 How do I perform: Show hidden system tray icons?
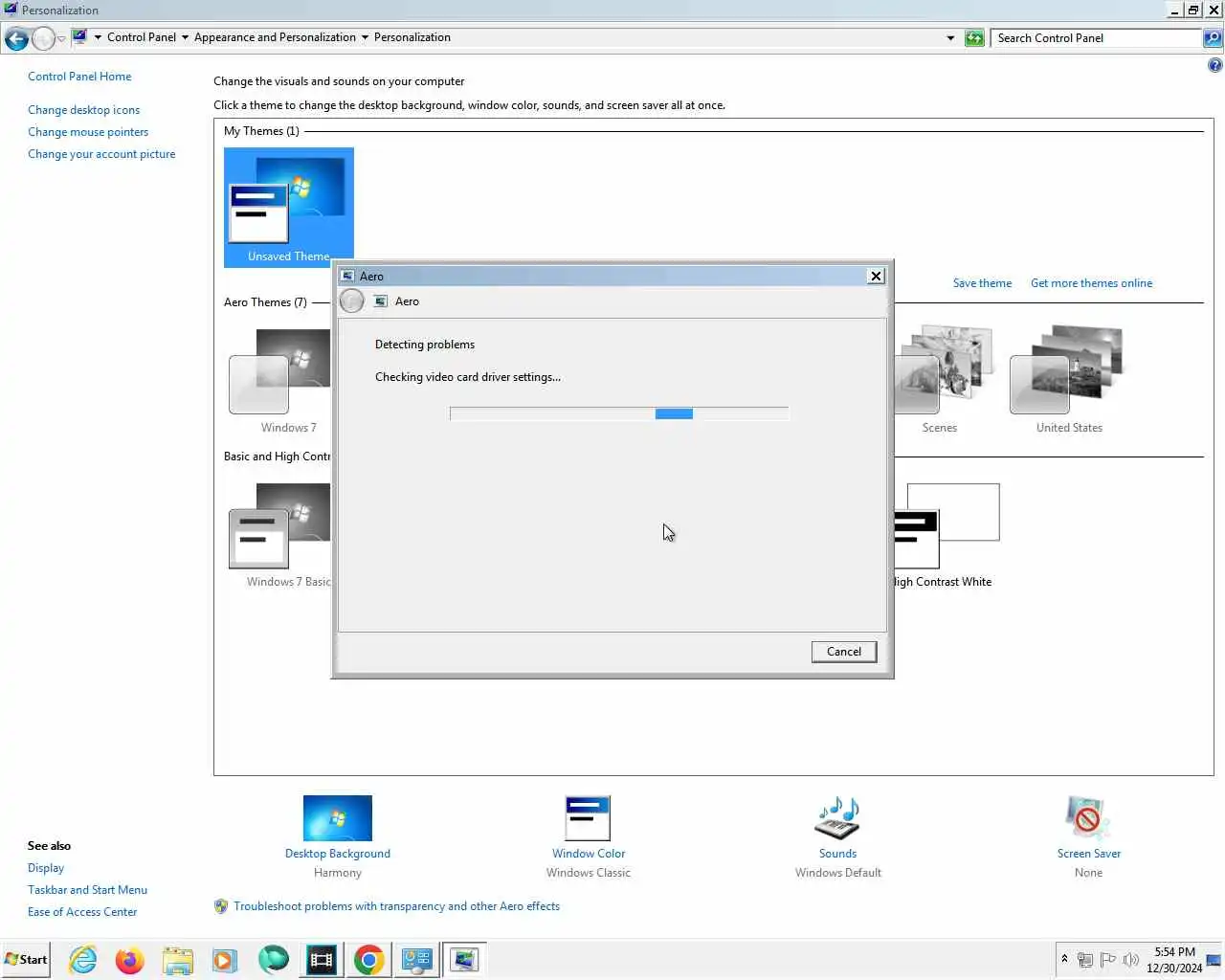(x=1064, y=959)
